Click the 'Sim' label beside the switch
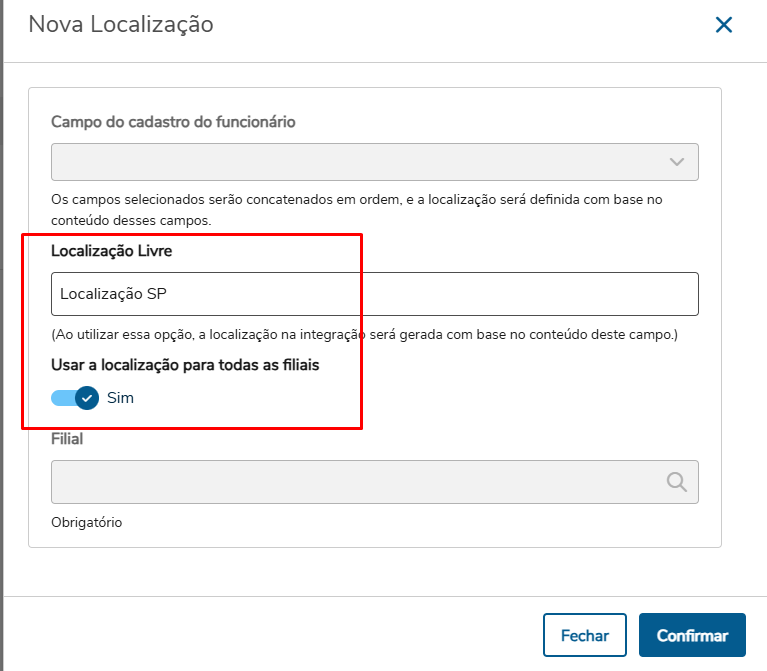767x671 pixels. [120, 397]
